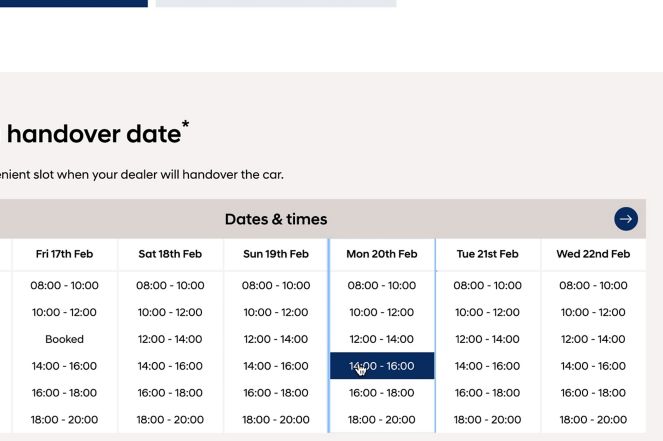Click the Wed 22nd Feb column header
This screenshot has width=663, height=441.
(x=593, y=254)
